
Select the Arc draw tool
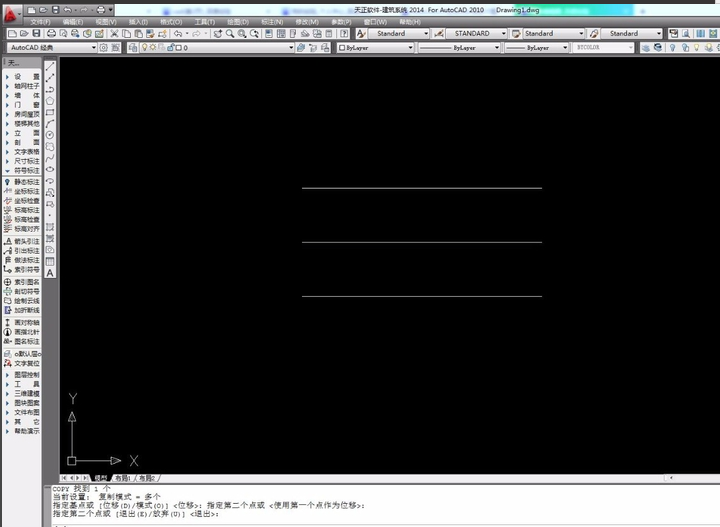coord(50,124)
